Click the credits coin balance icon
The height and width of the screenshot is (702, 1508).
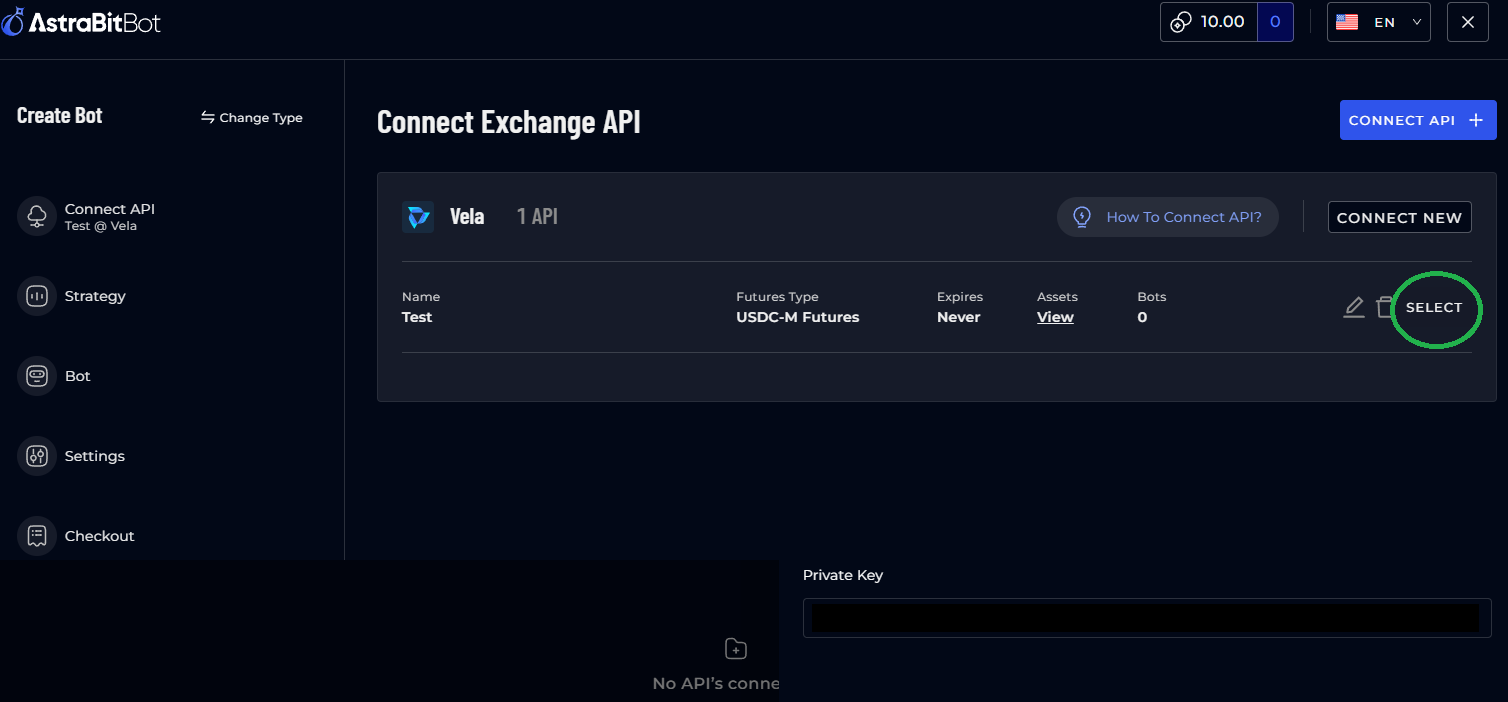click(1181, 22)
